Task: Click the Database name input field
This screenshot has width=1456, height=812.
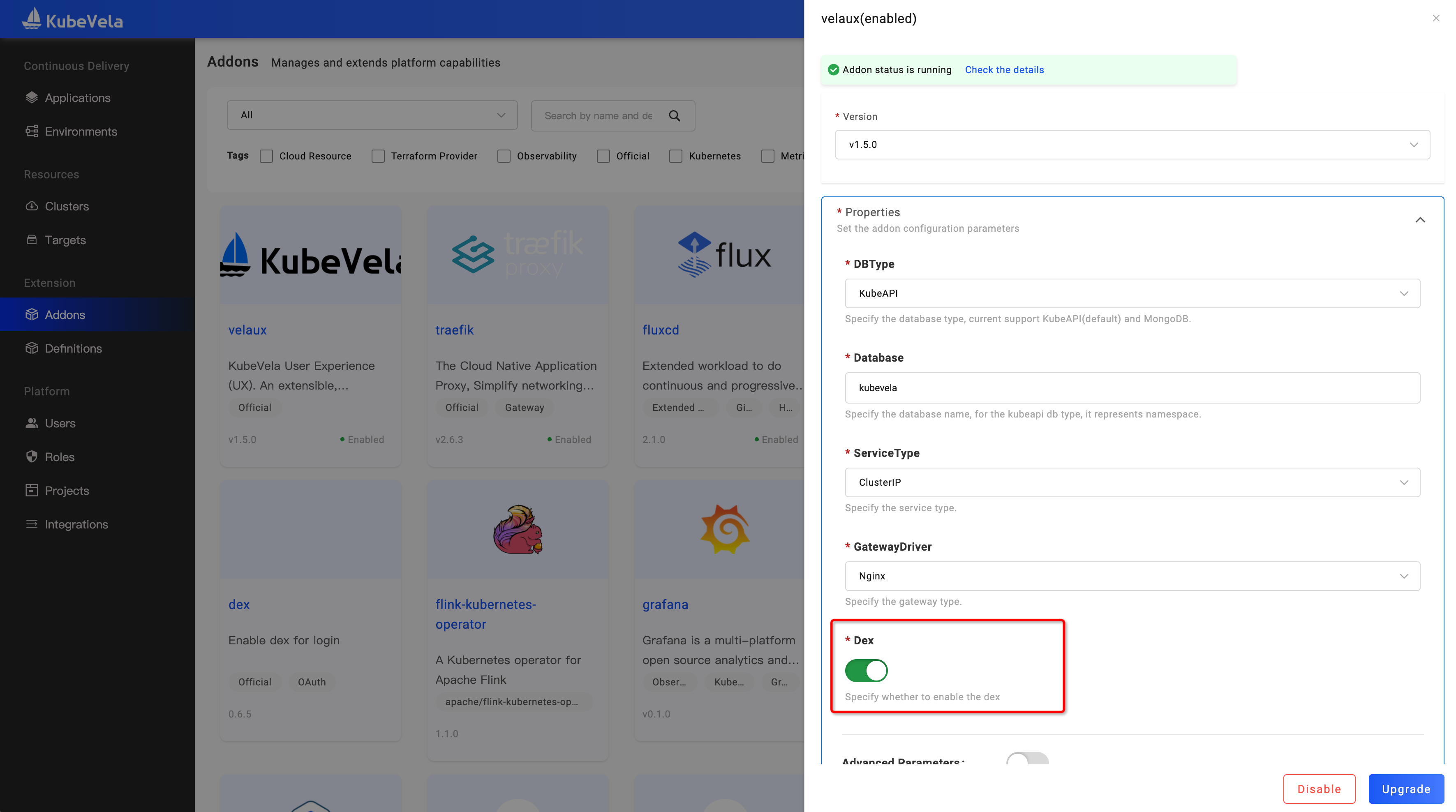Action: [x=1132, y=388]
